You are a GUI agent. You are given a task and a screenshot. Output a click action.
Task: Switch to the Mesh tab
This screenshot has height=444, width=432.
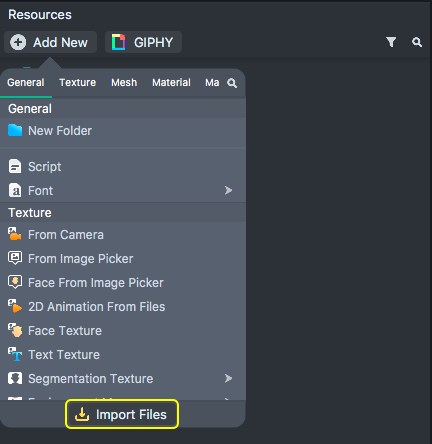(x=124, y=82)
